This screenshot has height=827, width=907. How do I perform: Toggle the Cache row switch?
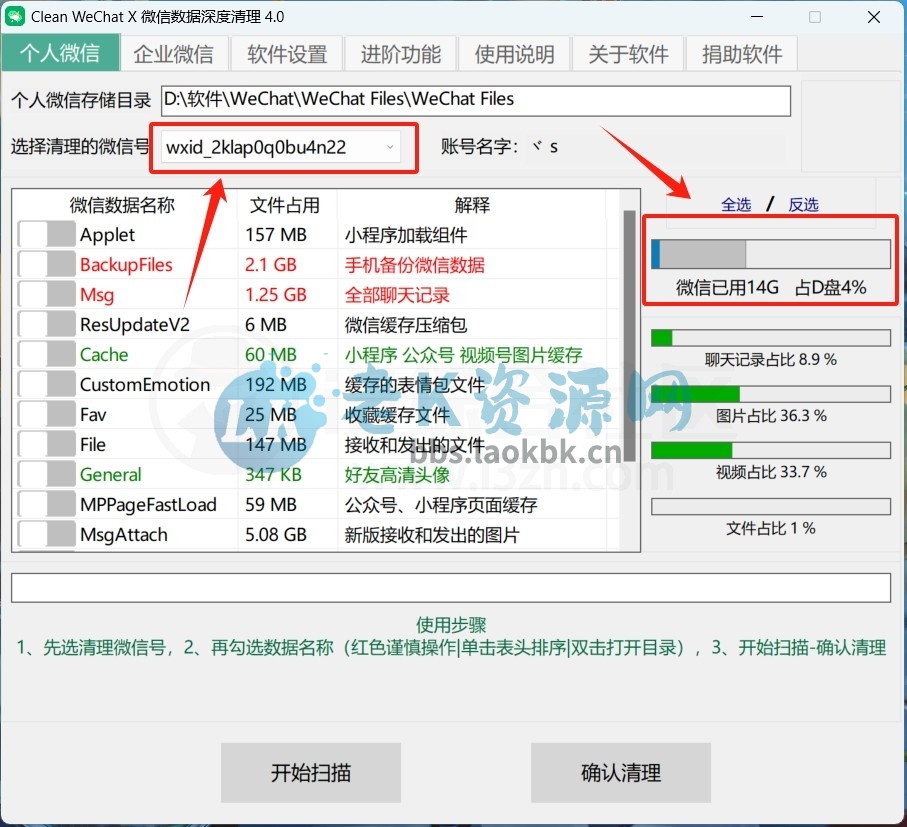pyautogui.click(x=46, y=355)
